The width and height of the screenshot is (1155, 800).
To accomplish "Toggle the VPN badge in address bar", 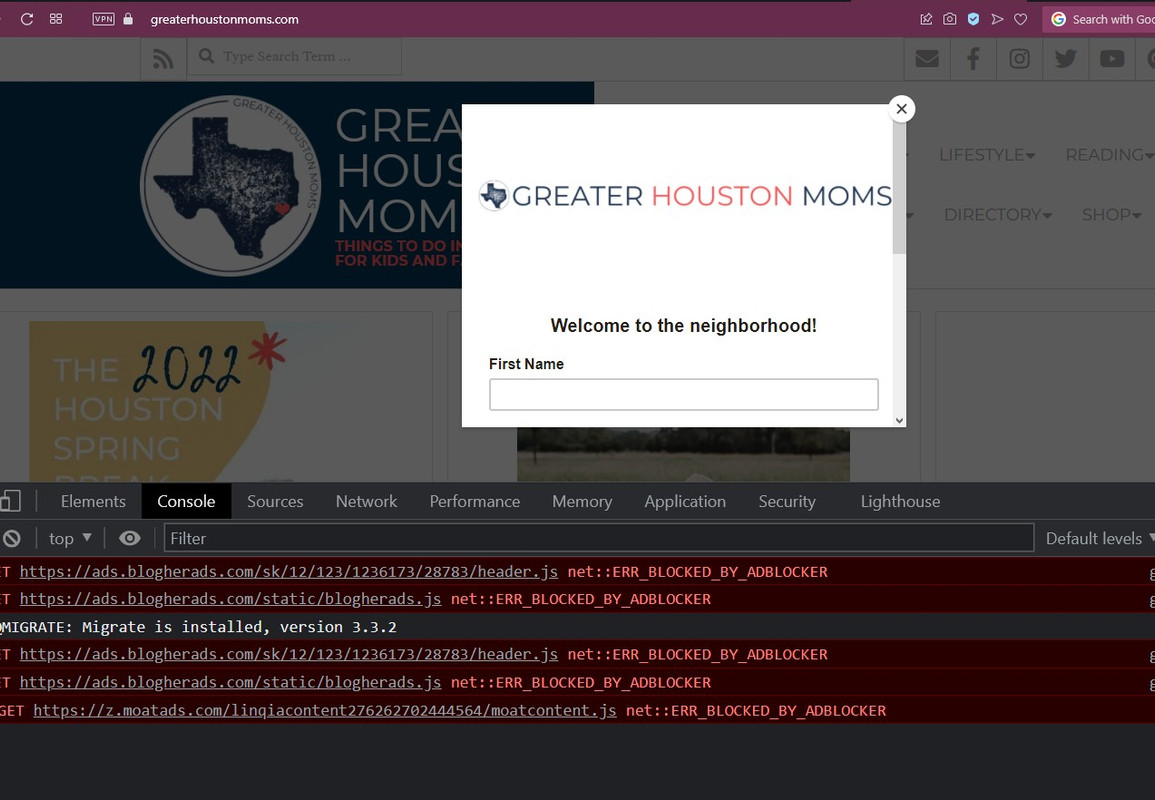I will point(103,19).
